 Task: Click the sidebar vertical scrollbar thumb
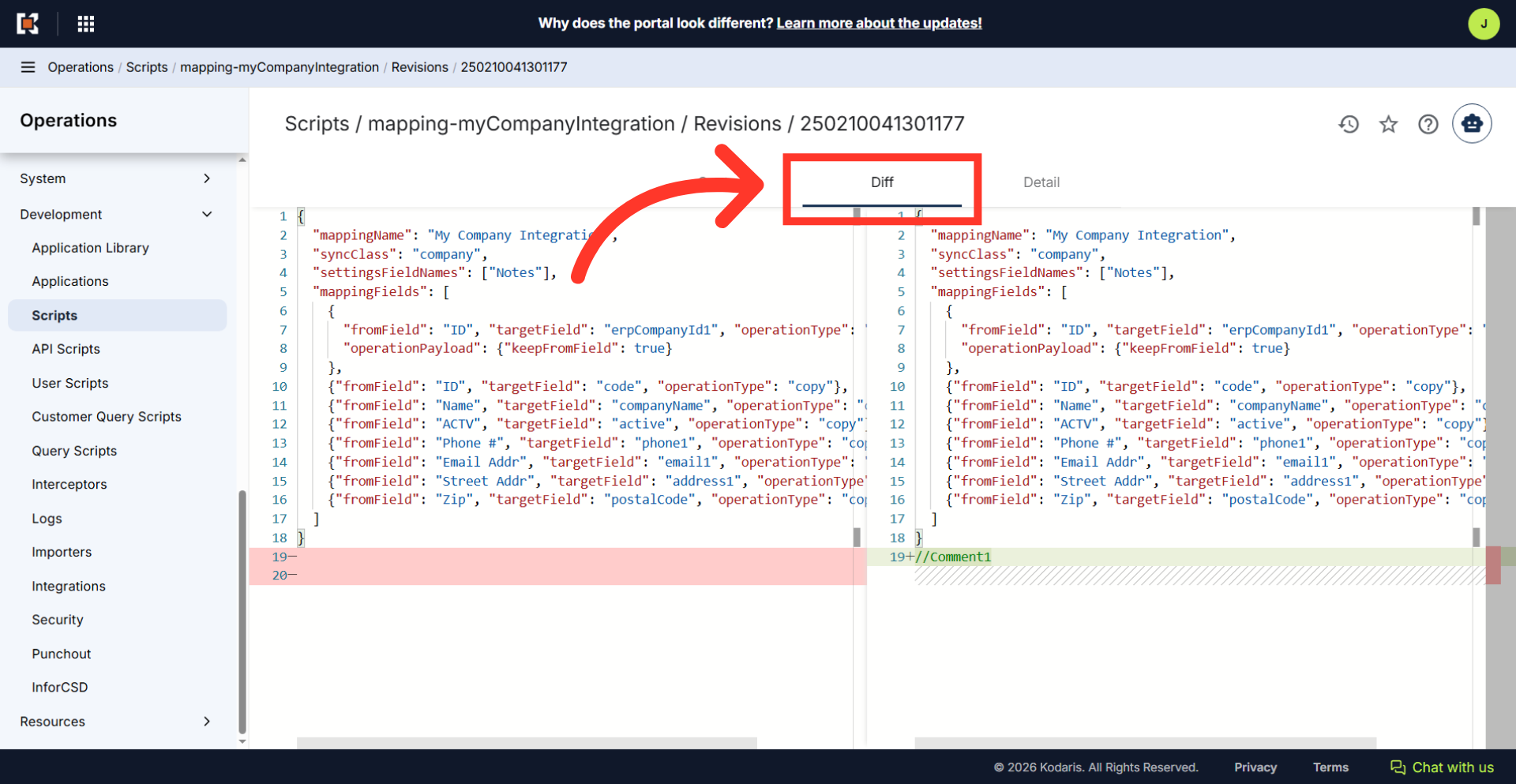(x=242, y=612)
